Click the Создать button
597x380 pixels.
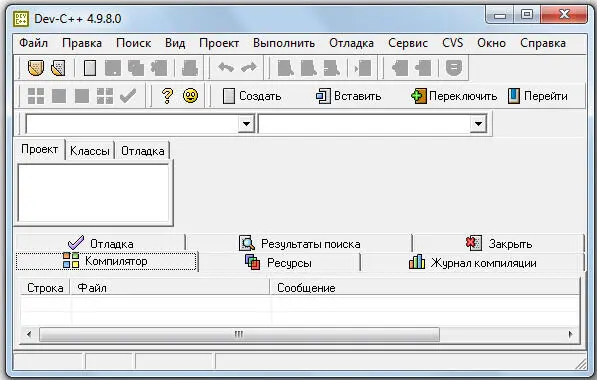tap(252, 96)
